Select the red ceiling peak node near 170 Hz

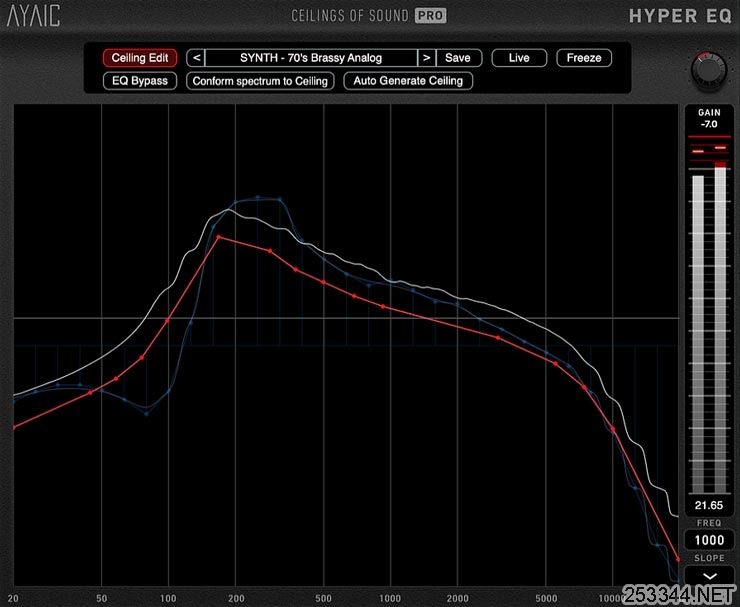click(x=219, y=237)
